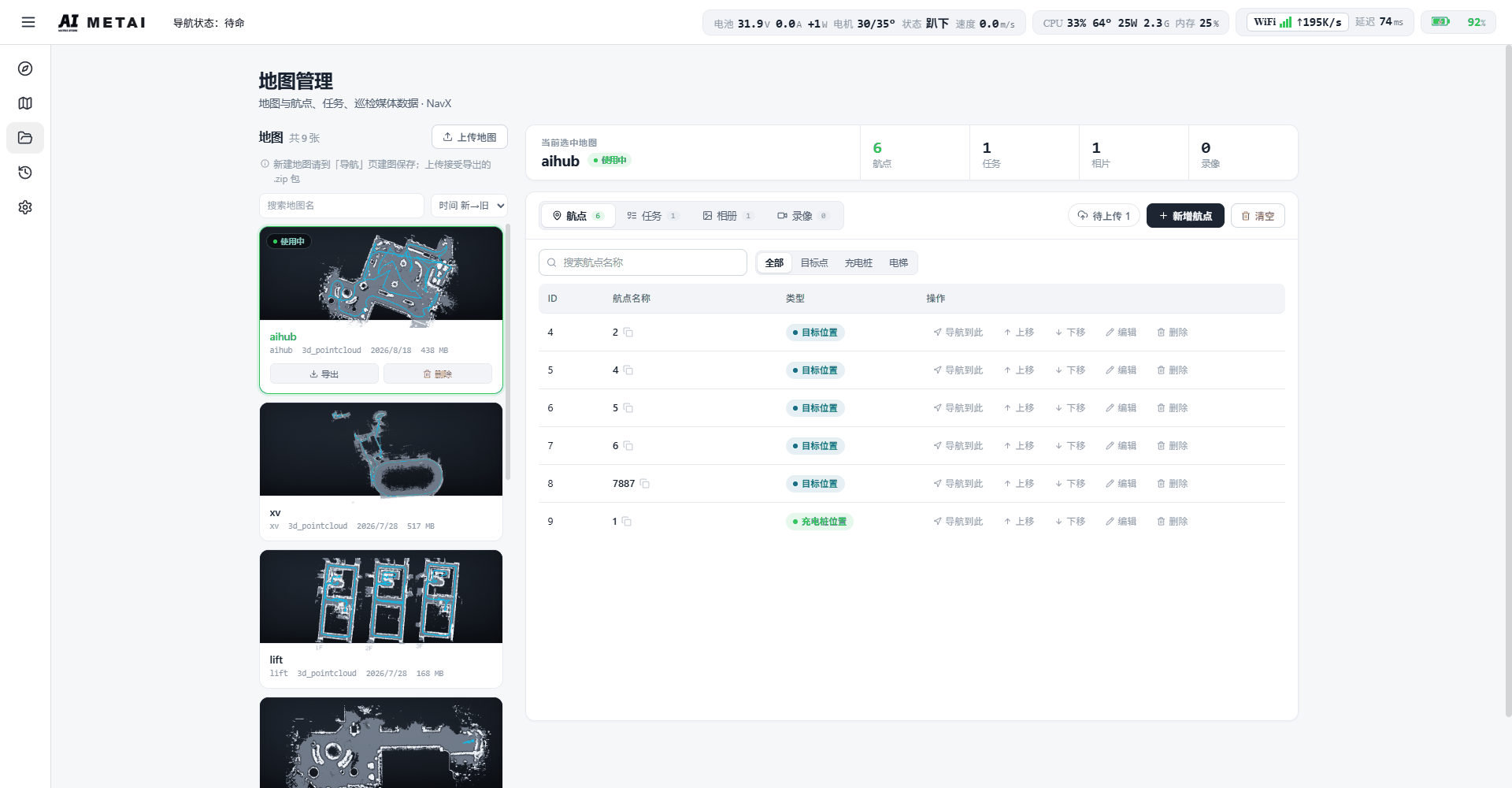The height and width of the screenshot is (788, 1512).
Task: Click the 上传地图 button
Action: click(x=469, y=137)
